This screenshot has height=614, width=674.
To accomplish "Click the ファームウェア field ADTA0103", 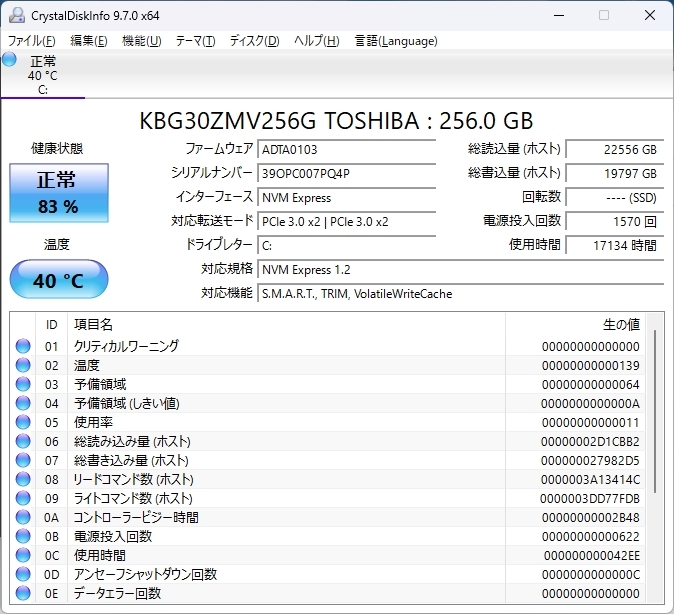I will [346, 150].
